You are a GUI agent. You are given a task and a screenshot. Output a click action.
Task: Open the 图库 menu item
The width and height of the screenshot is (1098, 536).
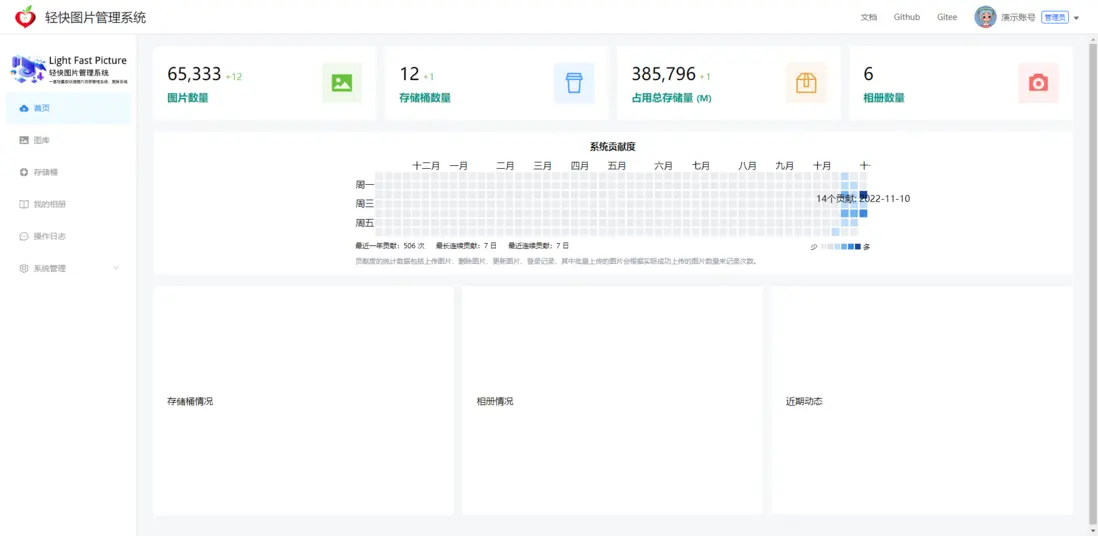(68, 140)
